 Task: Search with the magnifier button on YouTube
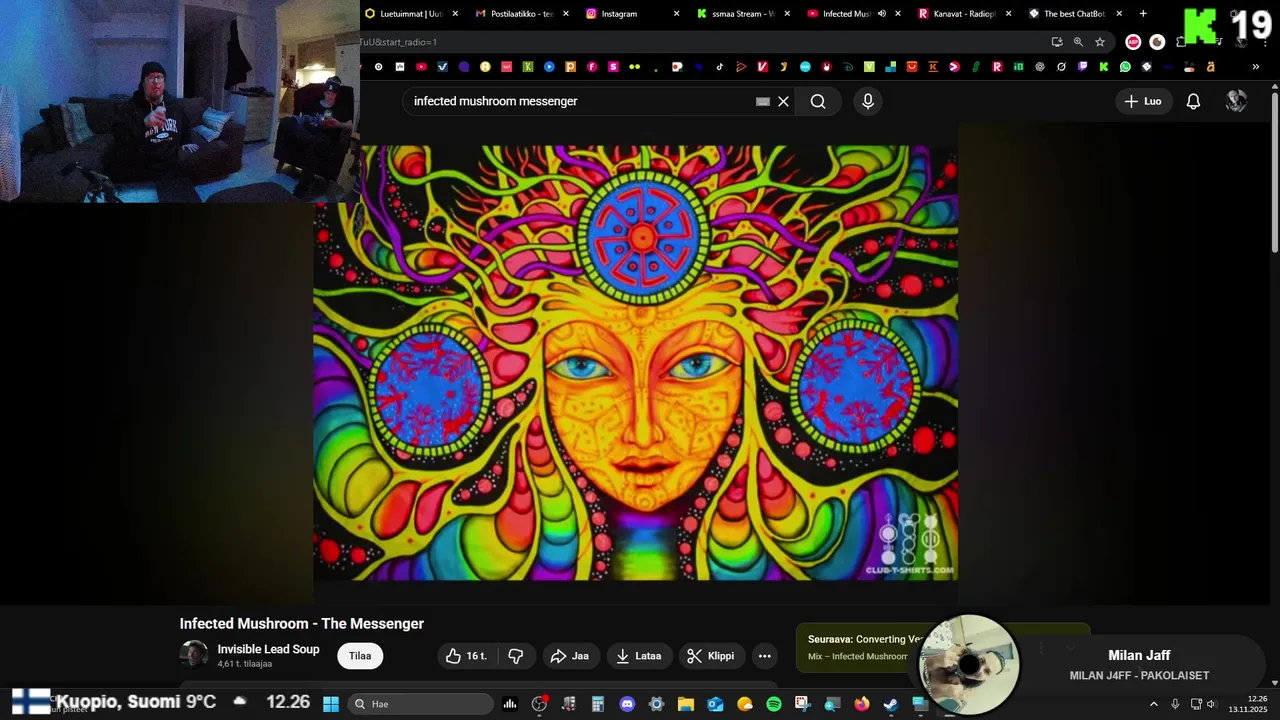point(818,101)
